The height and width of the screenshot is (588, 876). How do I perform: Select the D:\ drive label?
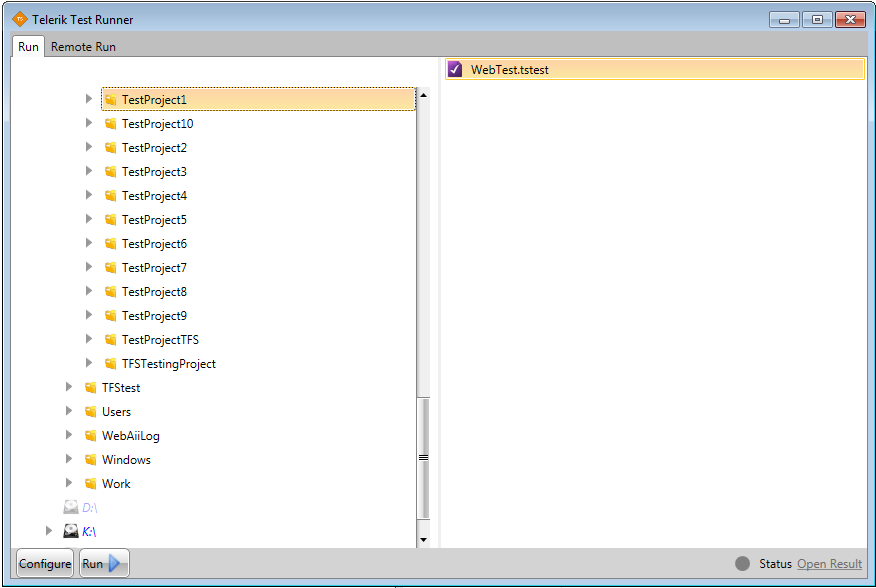[89, 508]
